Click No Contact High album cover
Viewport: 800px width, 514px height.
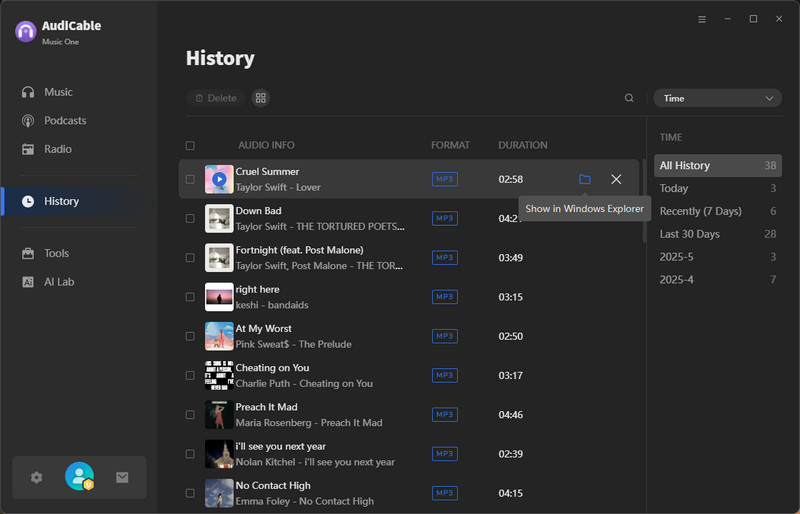pos(219,493)
